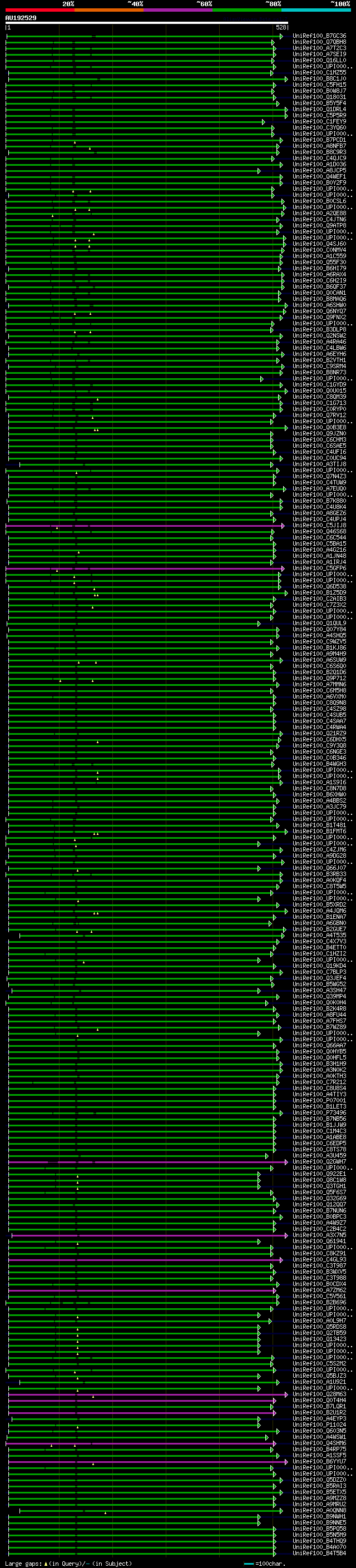Select the UniRef100_A0KQF4 label
Screen dimensions: 356x1568
(319, 880)
